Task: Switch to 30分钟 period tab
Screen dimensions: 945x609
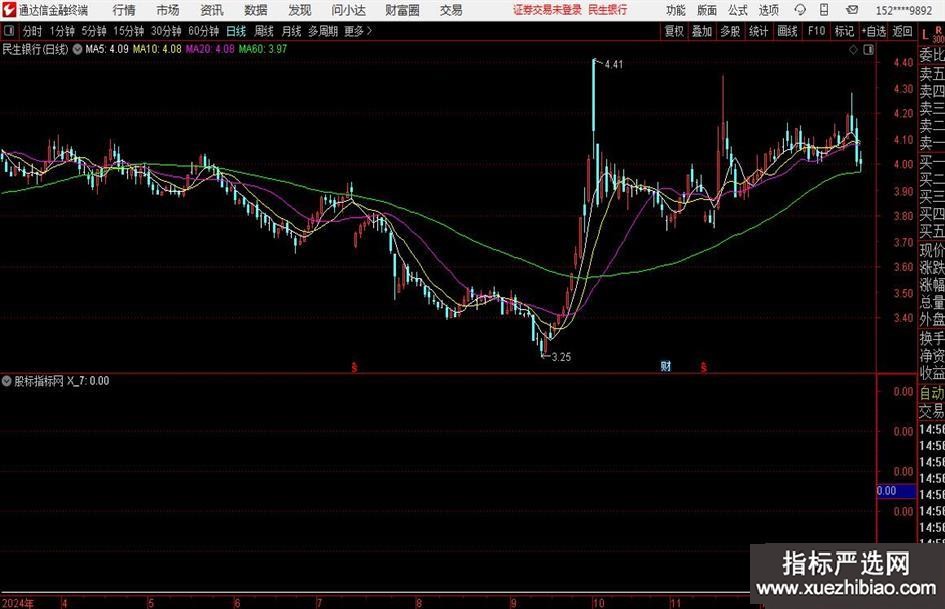Action: point(166,31)
